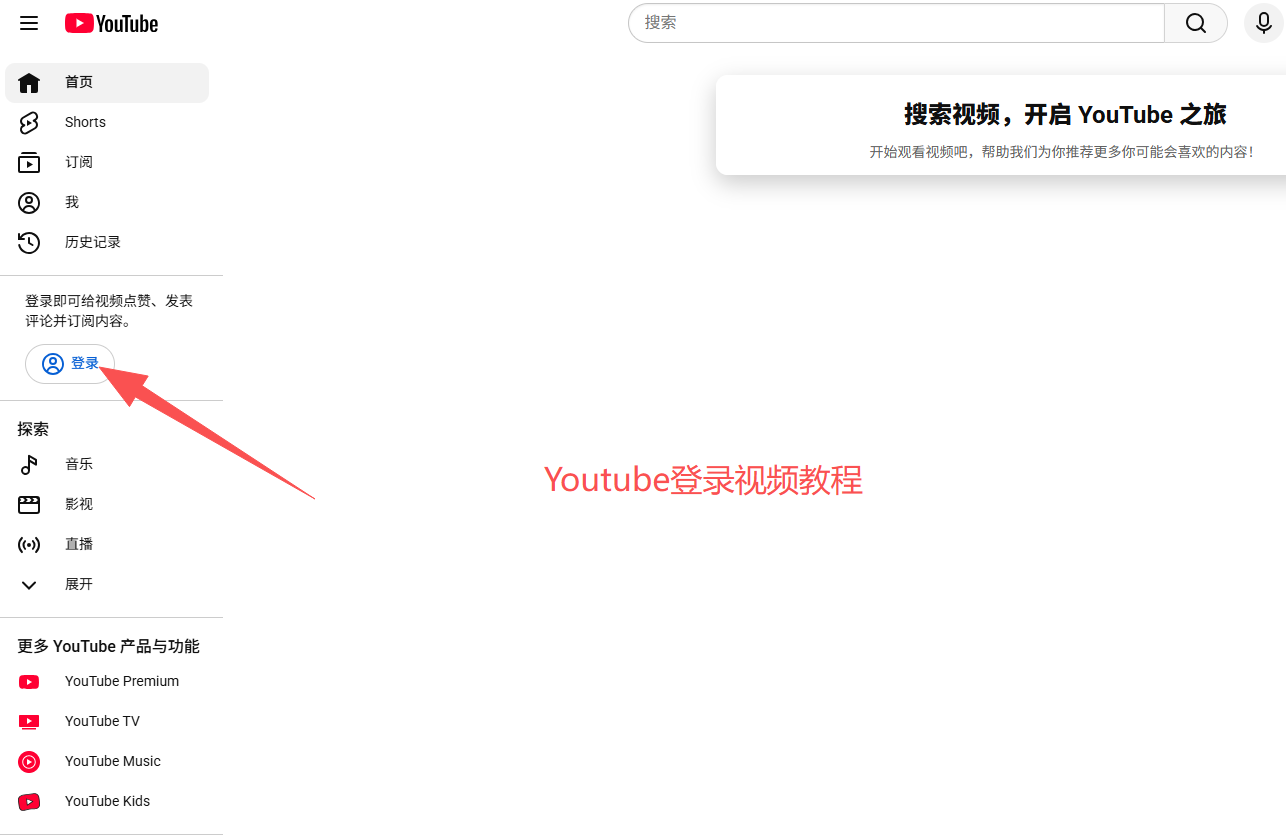Click the YouTube TV icon
Screen dimensions: 1286x836
(x=29, y=721)
